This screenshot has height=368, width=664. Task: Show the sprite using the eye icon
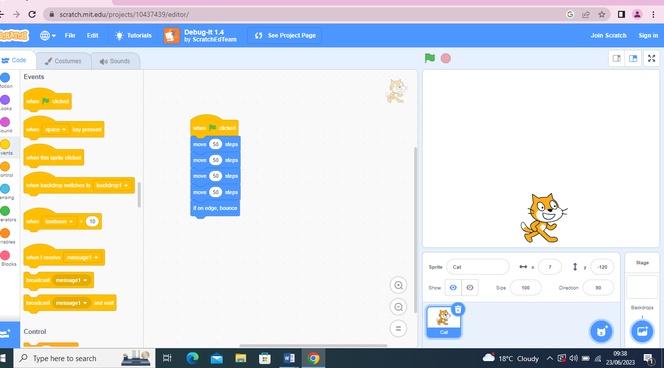coord(453,288)
